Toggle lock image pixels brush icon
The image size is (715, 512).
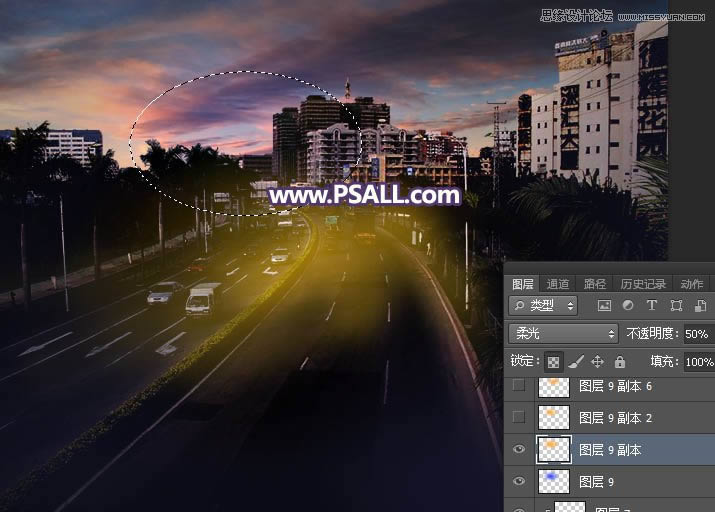576,362
